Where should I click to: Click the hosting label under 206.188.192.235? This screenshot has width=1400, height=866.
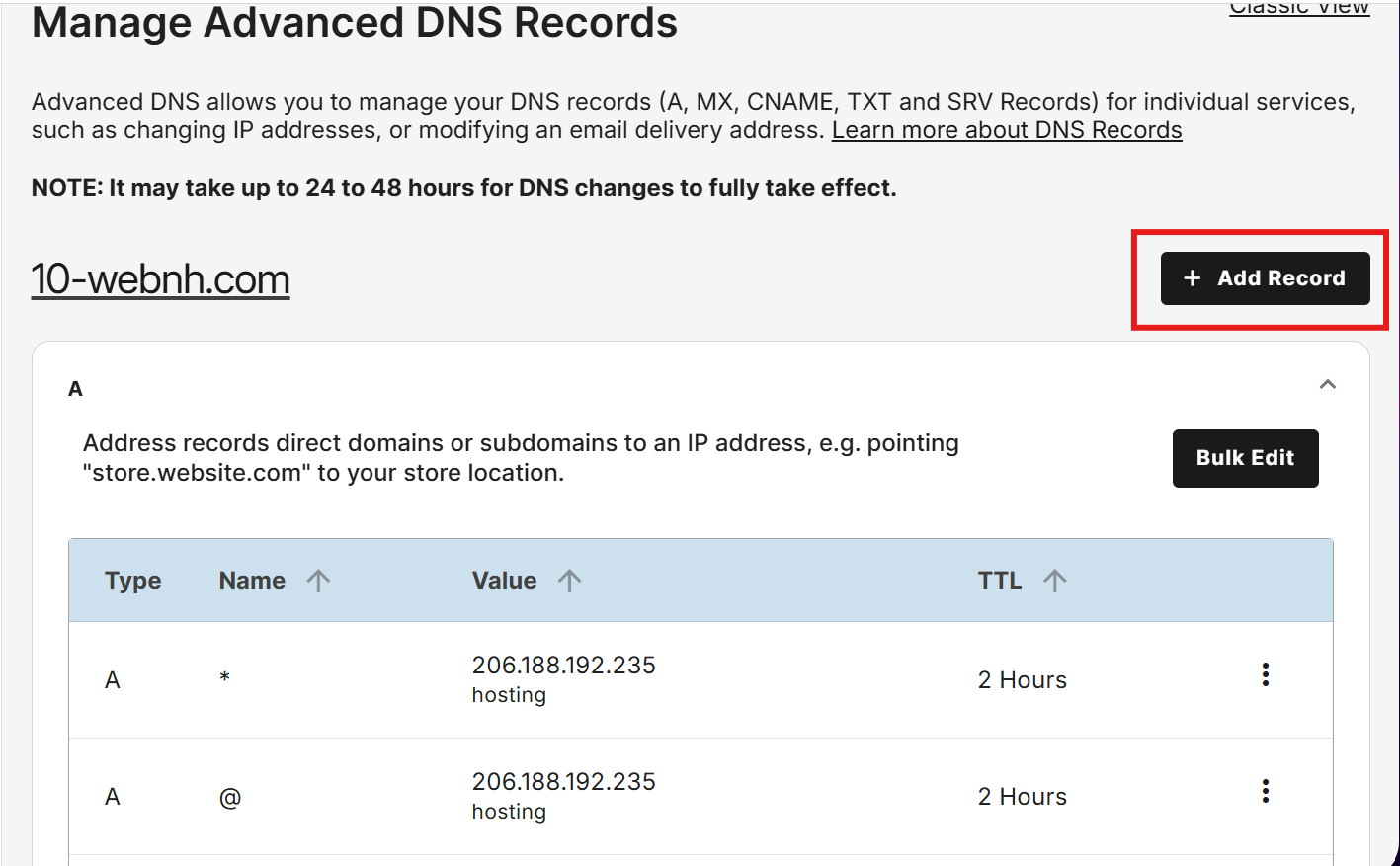pyautogui.click(x=509, y=694)
